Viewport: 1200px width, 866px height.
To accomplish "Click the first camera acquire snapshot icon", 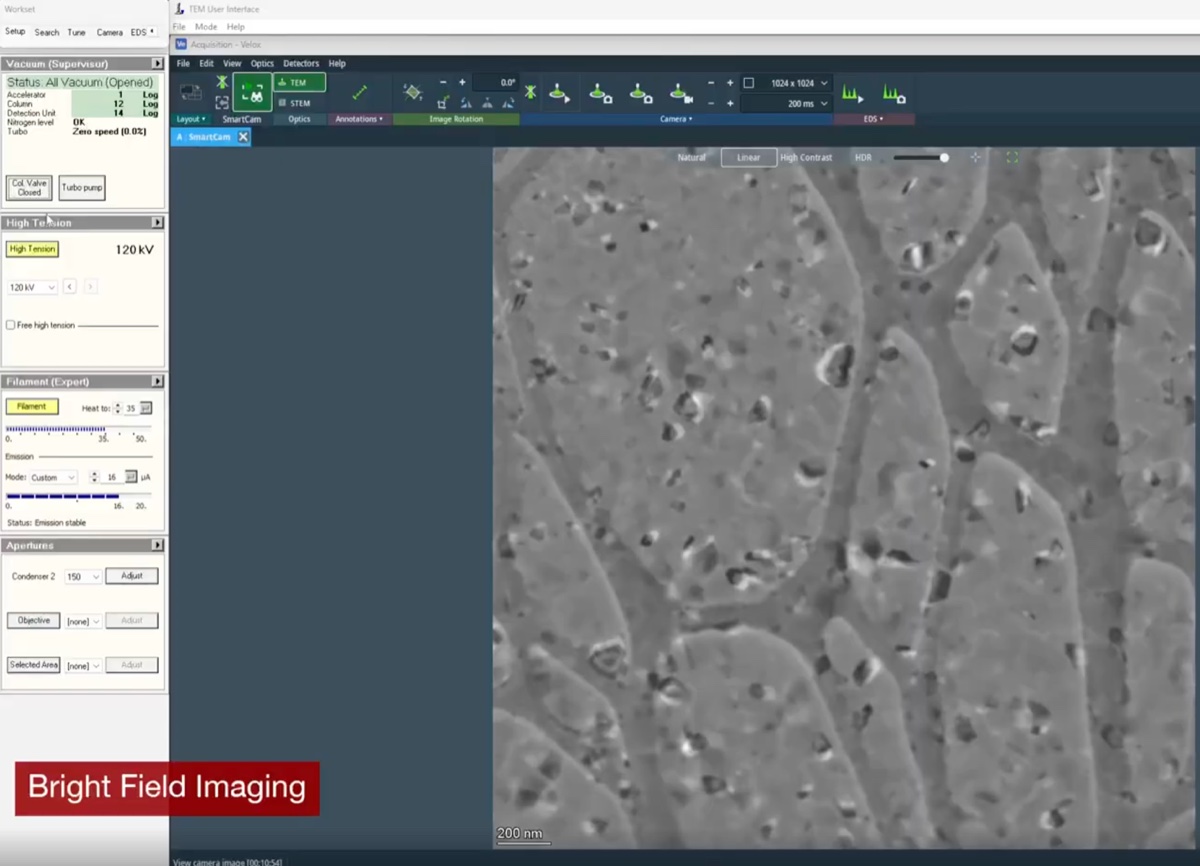I will click(600, 94).
